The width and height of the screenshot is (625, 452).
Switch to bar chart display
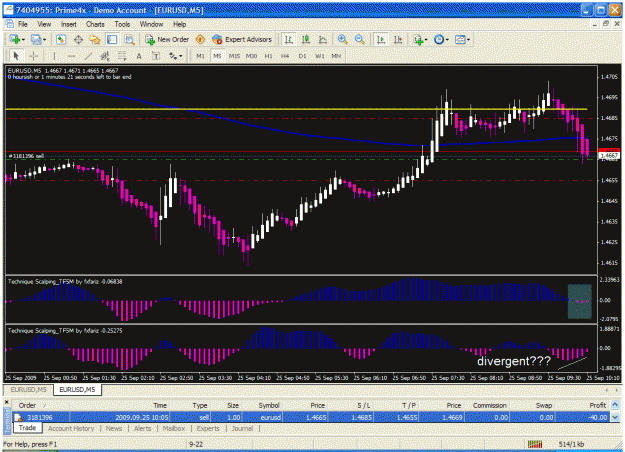tap(289, 39)
